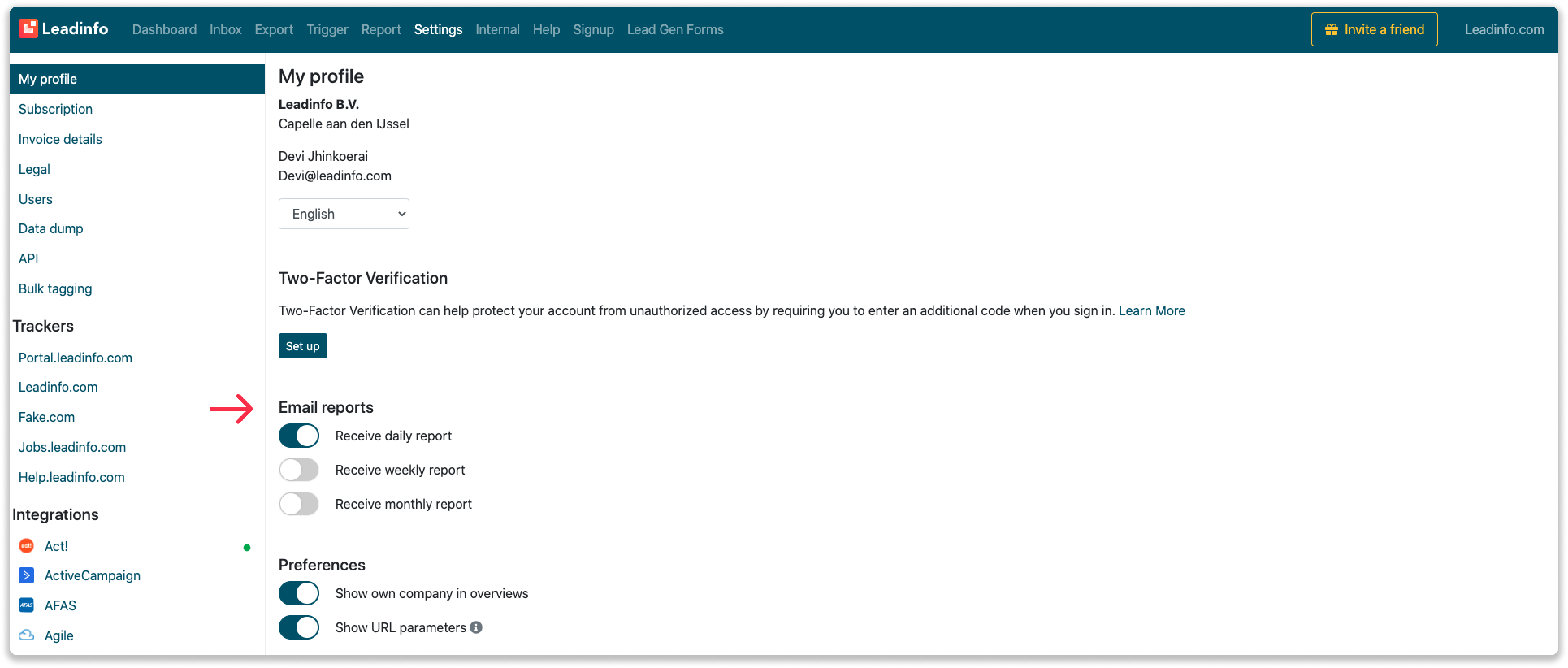
Task: Open the API settings link
Action: pos(28,258)
